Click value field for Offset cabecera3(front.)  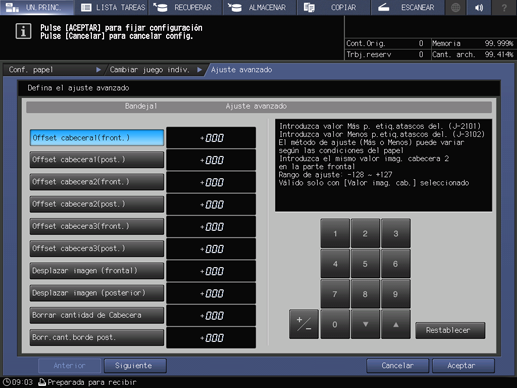[x=211, y=227]
